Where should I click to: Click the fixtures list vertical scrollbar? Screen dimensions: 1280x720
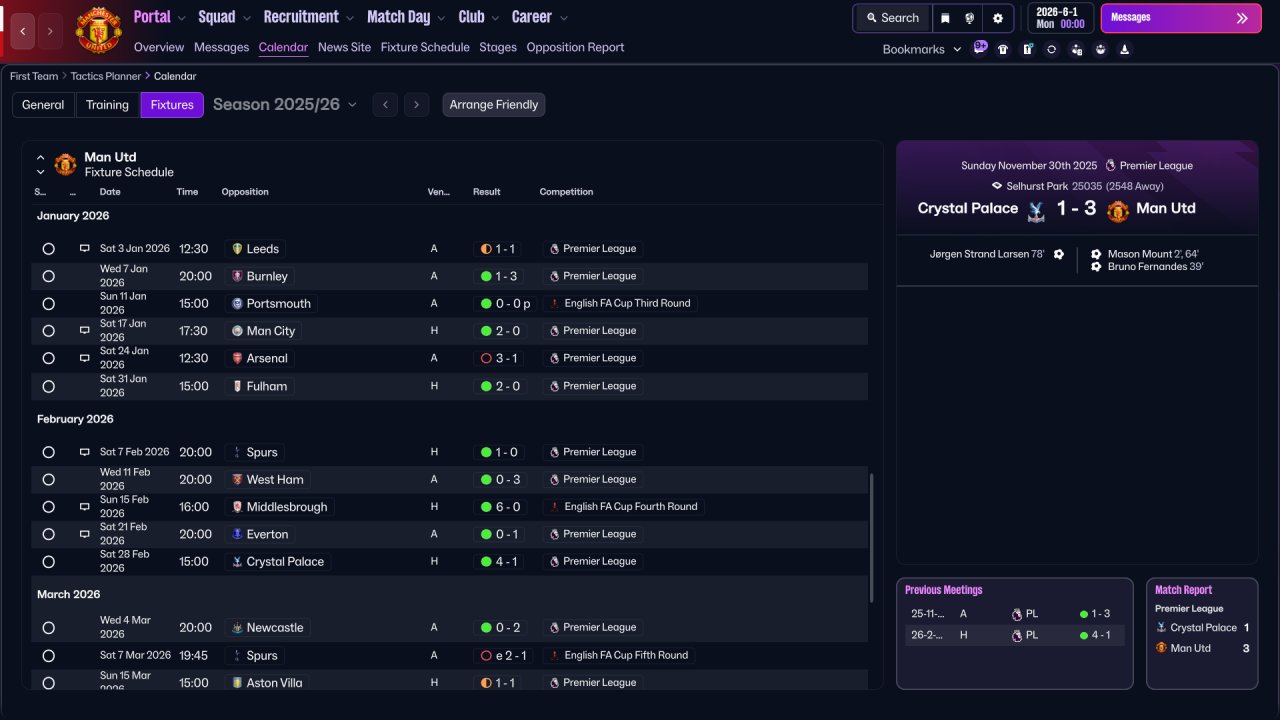pyautogui.click(x=872, y=538)
